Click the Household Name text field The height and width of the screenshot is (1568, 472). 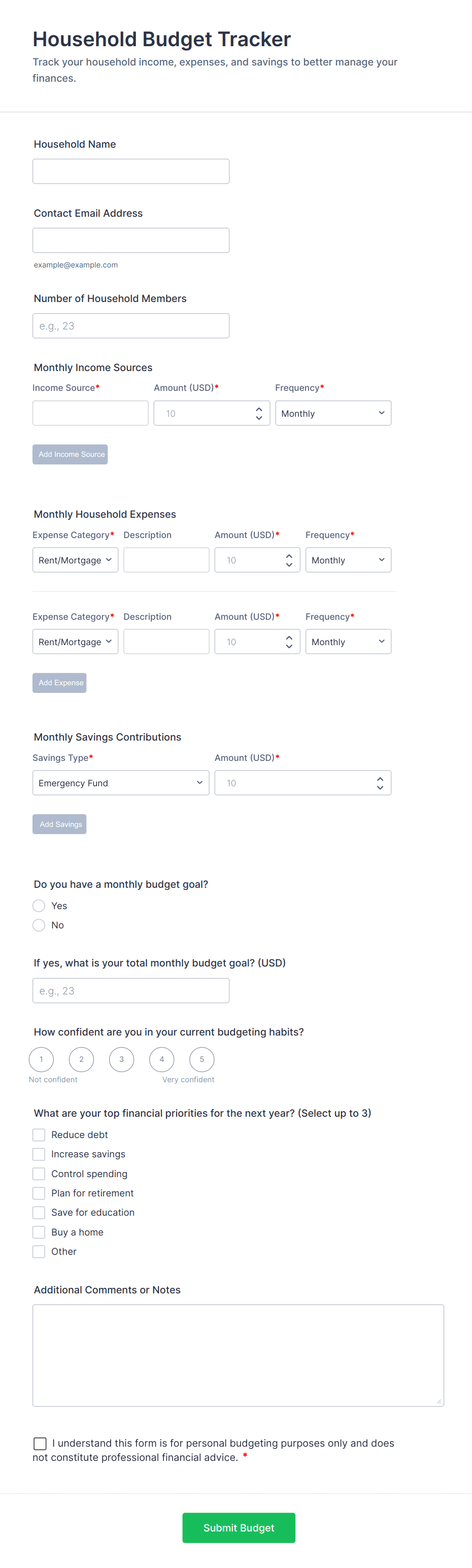point(131,172)
